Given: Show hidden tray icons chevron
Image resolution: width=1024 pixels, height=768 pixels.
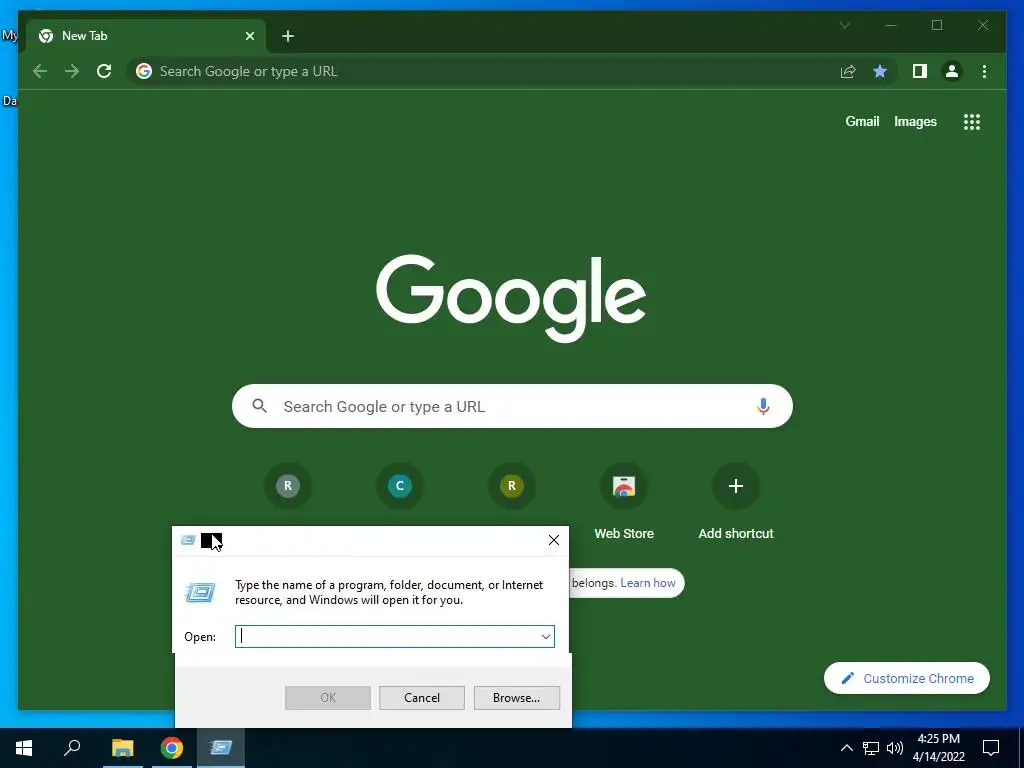Looking at the screenshot, I should tap(846, 748).
